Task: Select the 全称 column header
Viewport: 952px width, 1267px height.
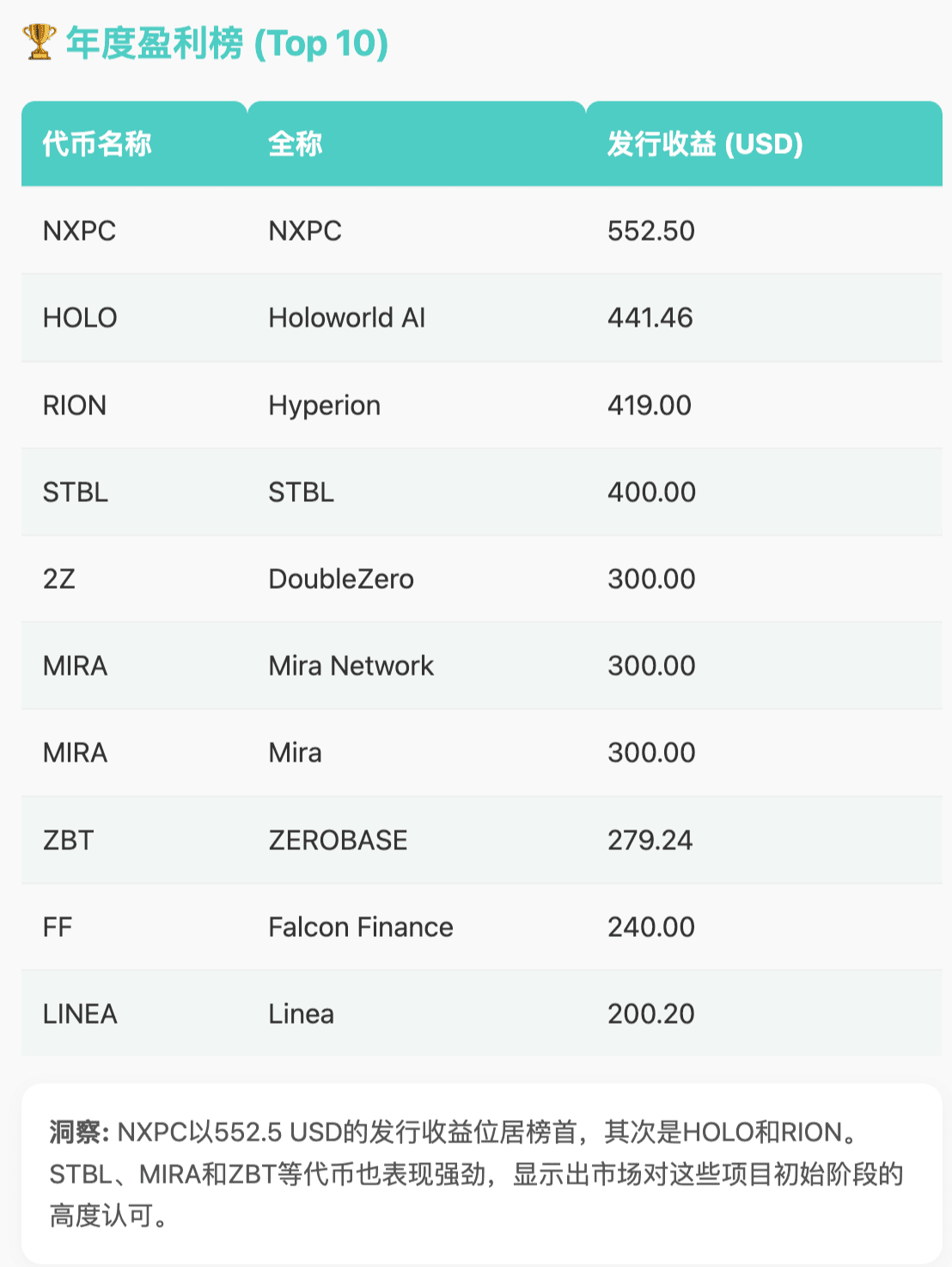Action: (x=296, y=144)
